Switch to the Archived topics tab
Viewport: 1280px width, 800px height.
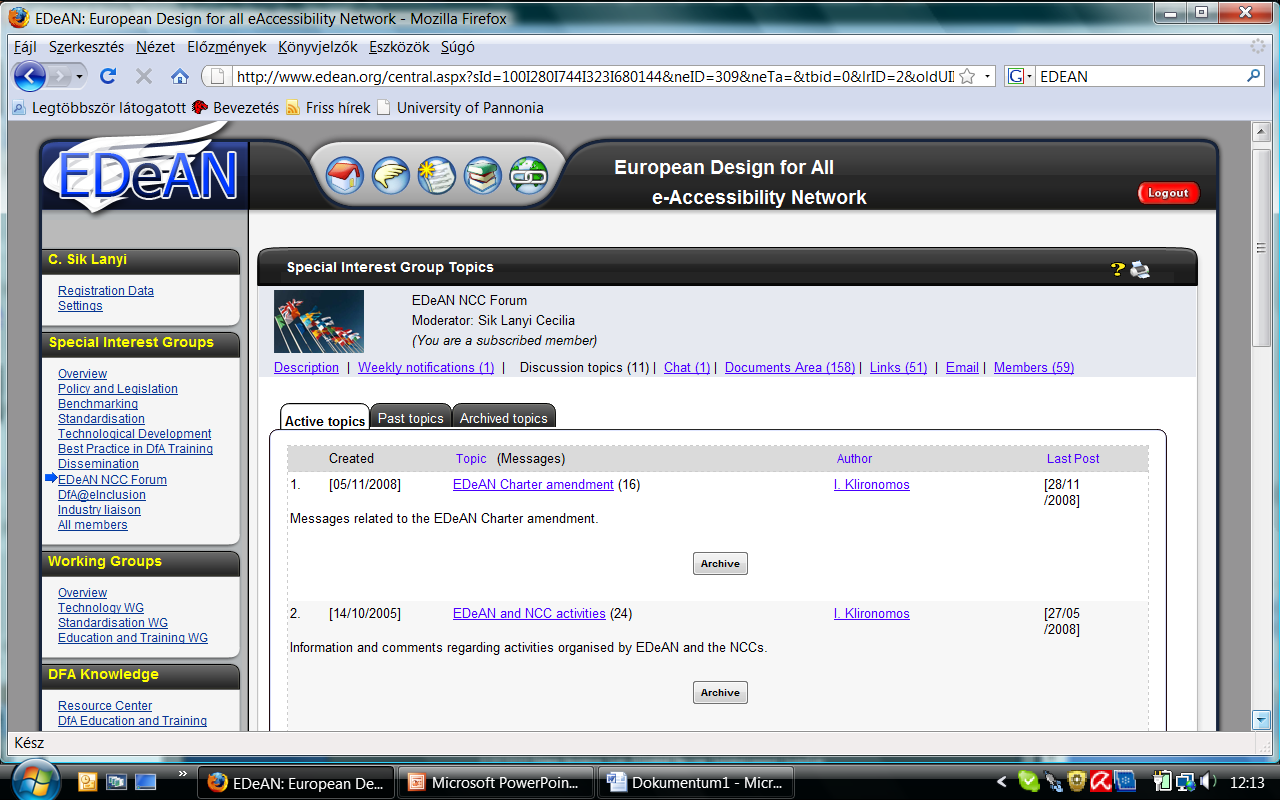point(503,418)
